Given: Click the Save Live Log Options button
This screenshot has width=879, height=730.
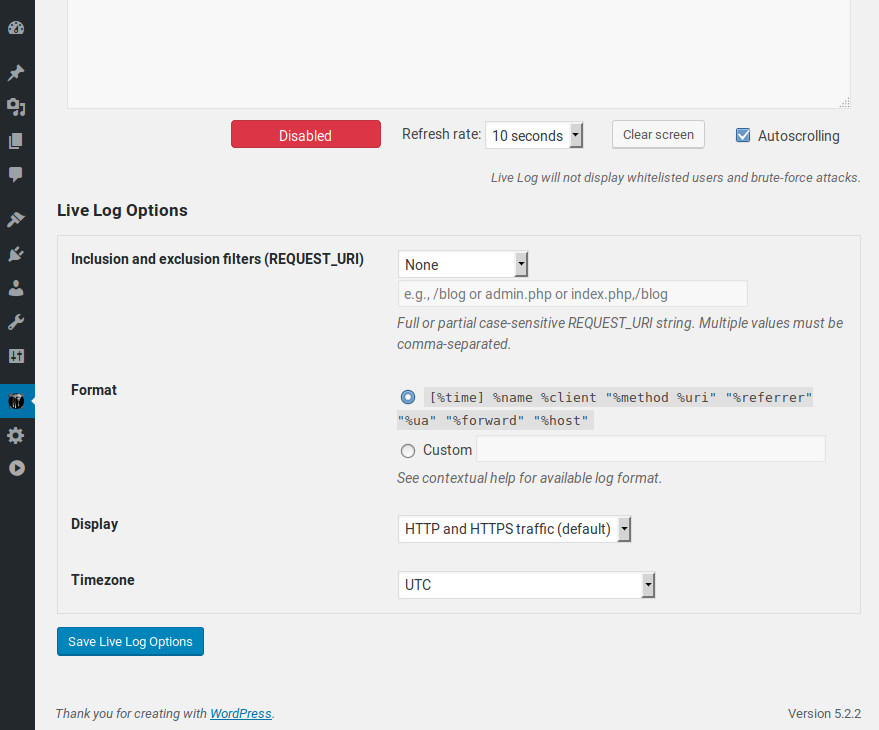Looking at the screenshot, I should click(x=130, y=642).
